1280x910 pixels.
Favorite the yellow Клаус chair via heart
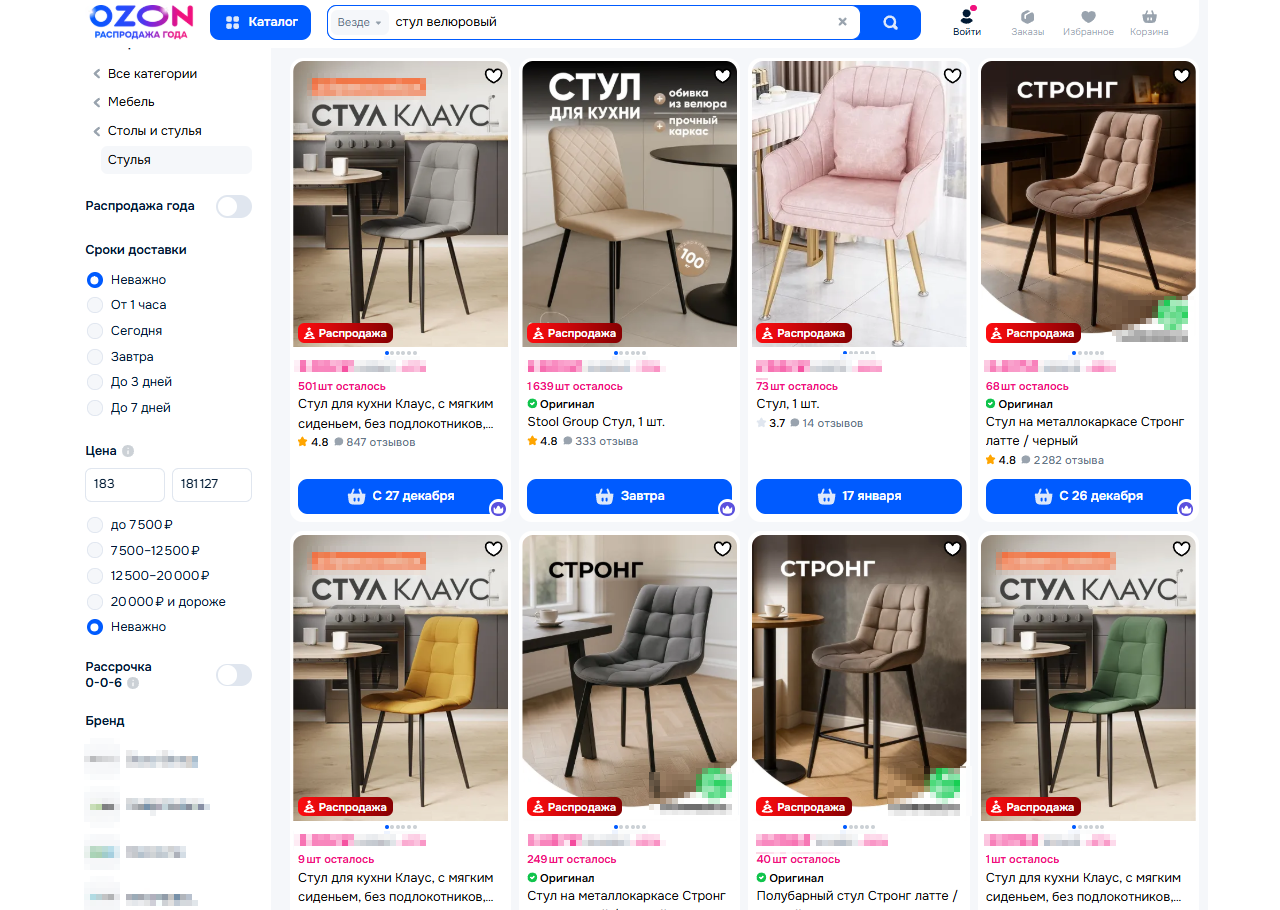coord(493,549)
